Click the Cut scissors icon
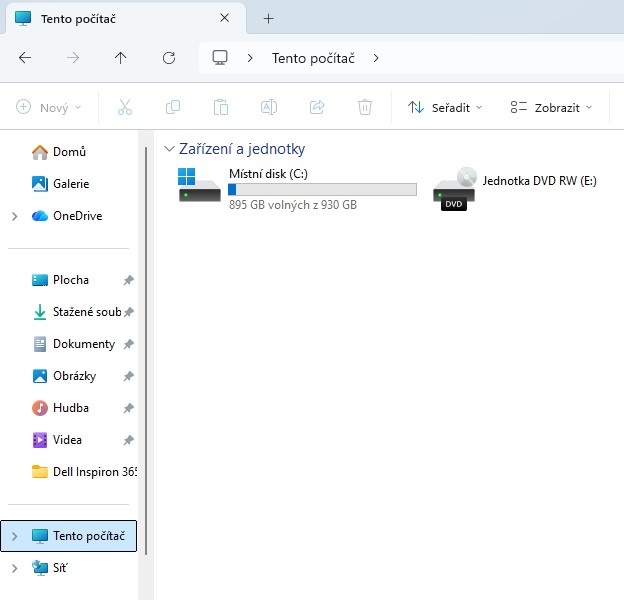The image size is (624, 600). pos(125,107)
